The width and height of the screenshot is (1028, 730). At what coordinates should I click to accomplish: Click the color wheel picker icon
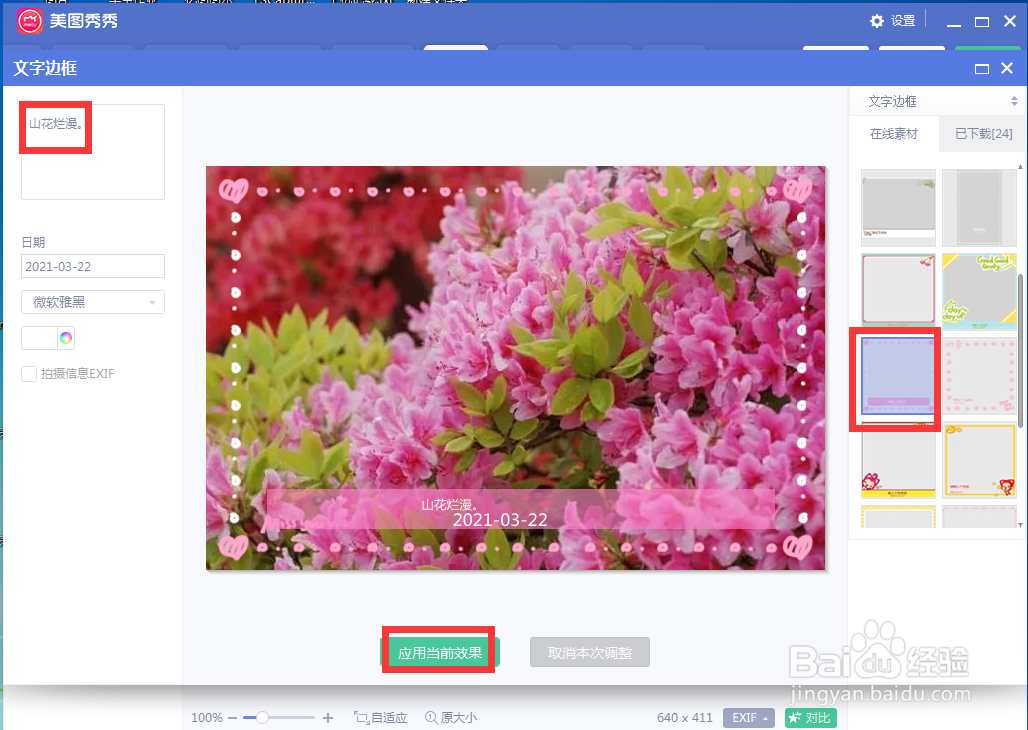[66, 338]
